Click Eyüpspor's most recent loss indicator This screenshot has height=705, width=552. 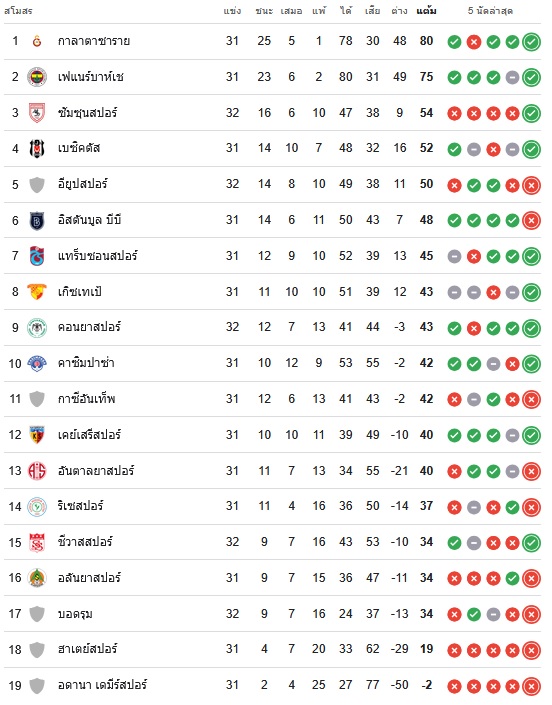point(531,185)
